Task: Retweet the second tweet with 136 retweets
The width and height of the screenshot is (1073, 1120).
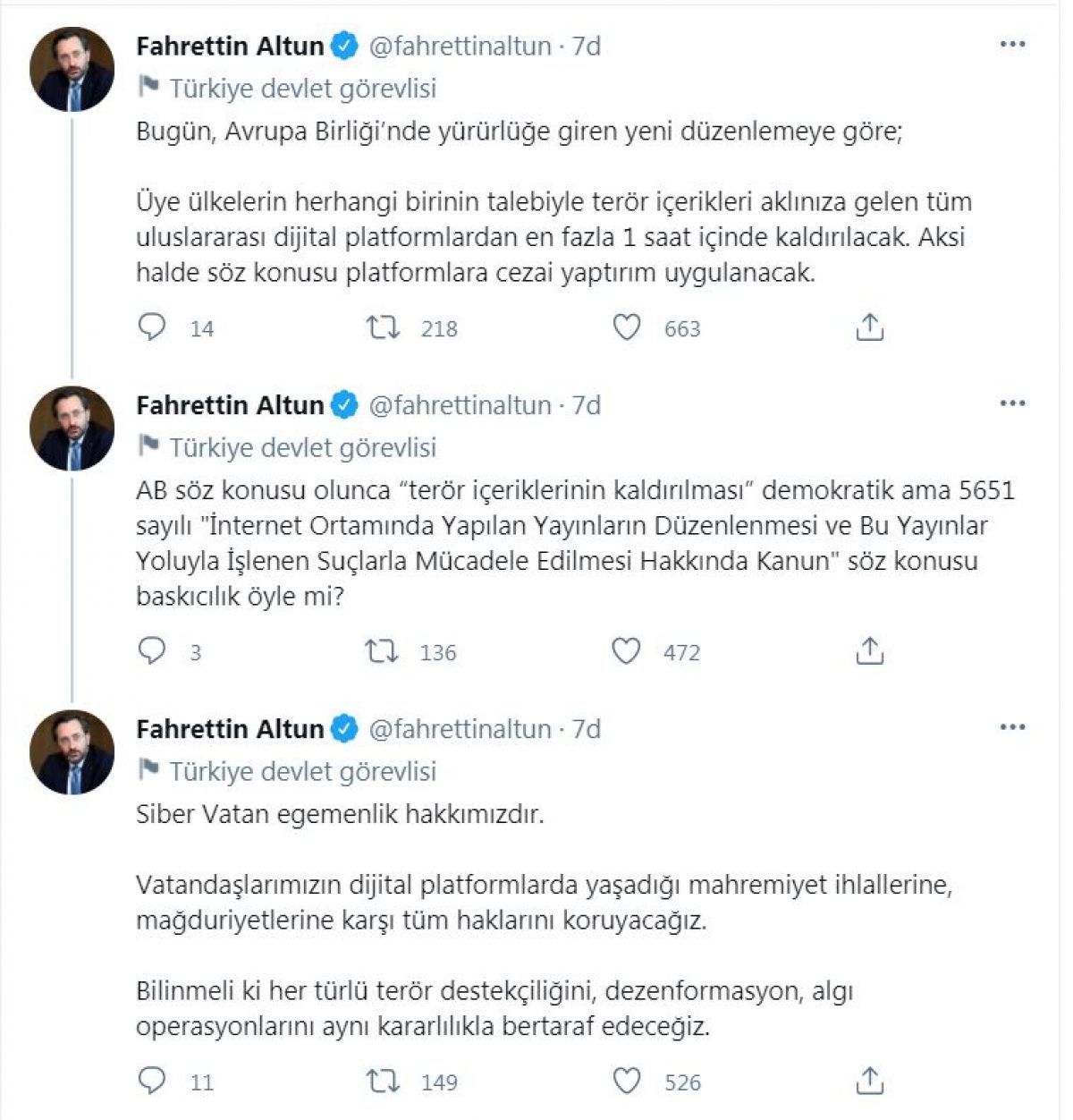Action: click(383, 651)
